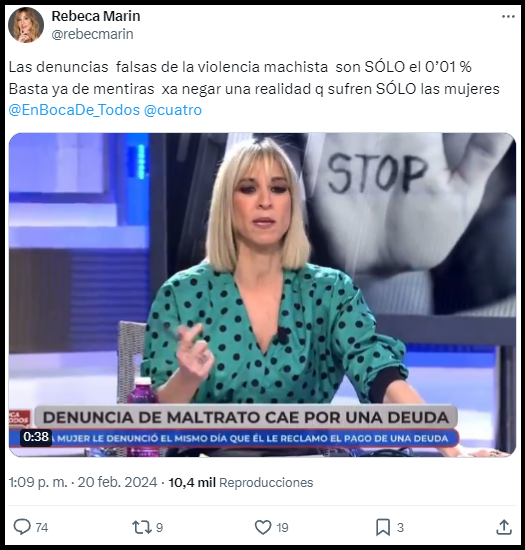Click the 19 likes count

click(x=282, y=528)
